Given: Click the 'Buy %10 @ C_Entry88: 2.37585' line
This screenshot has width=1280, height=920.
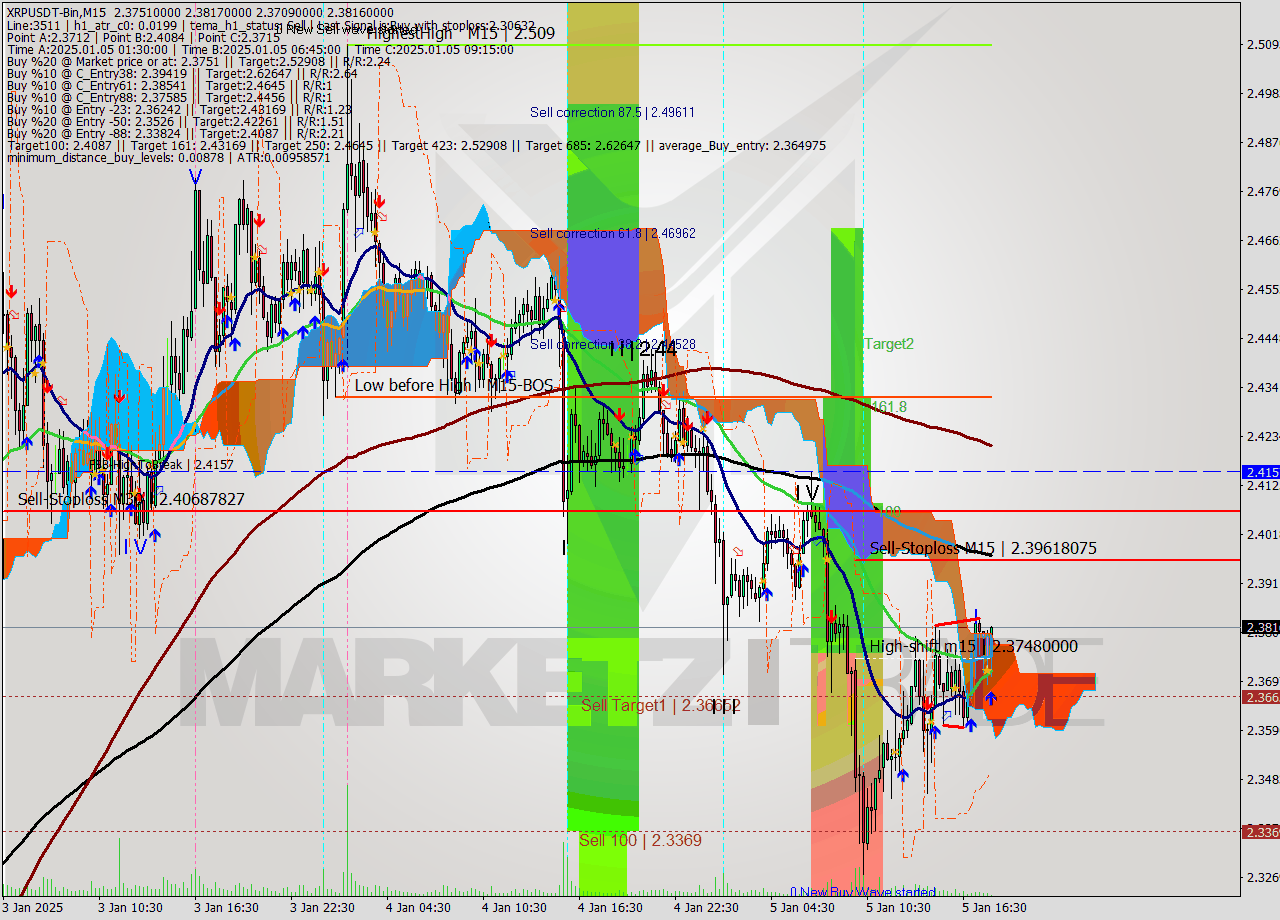Looking at the screenshot, I should (x=170, y=97).
